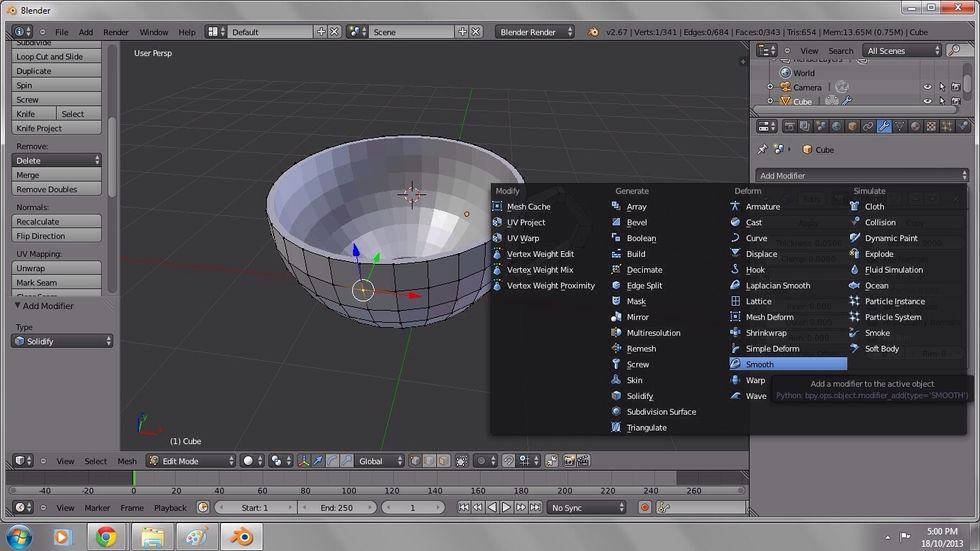Open the Edit Mode dropdown
This screenshot has height=551, width=980.
point(191,461)
